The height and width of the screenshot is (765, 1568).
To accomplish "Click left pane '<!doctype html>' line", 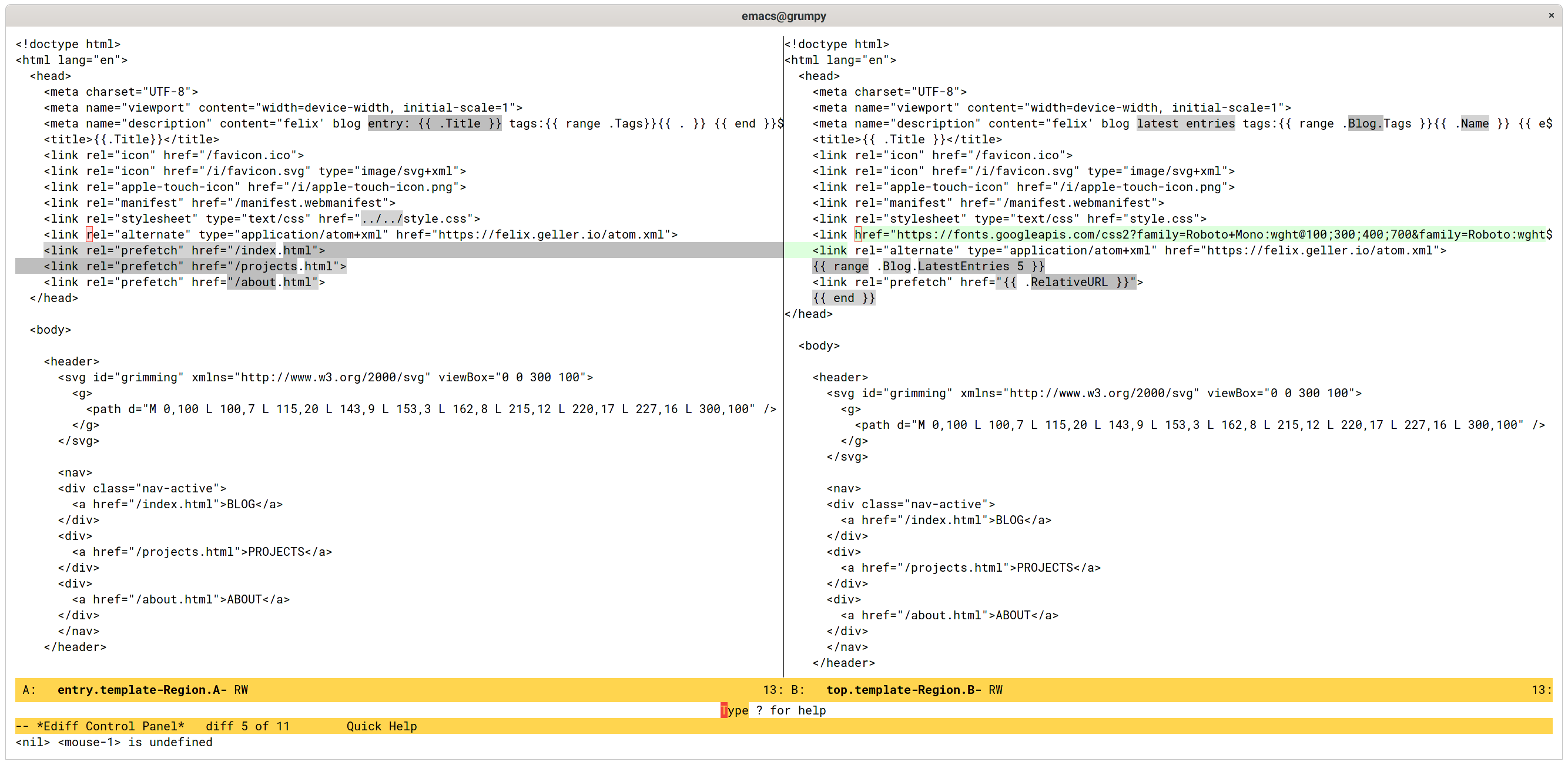I will pos(68,44).
